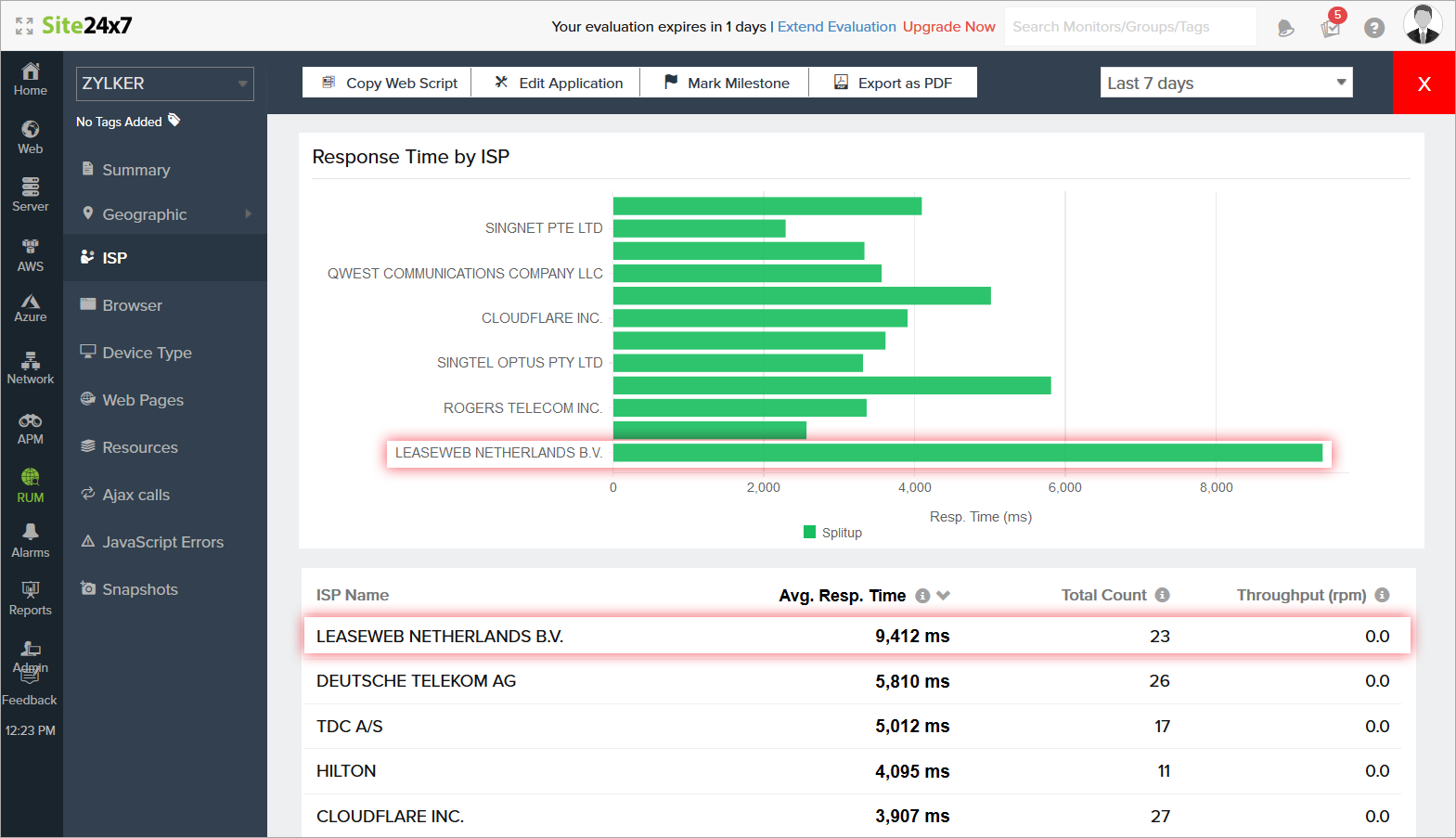The width and height of the screenshot is (1456, 838).
Task: Sort by Avg. Resp. Time chevron
Action: [x=944, y=596]
